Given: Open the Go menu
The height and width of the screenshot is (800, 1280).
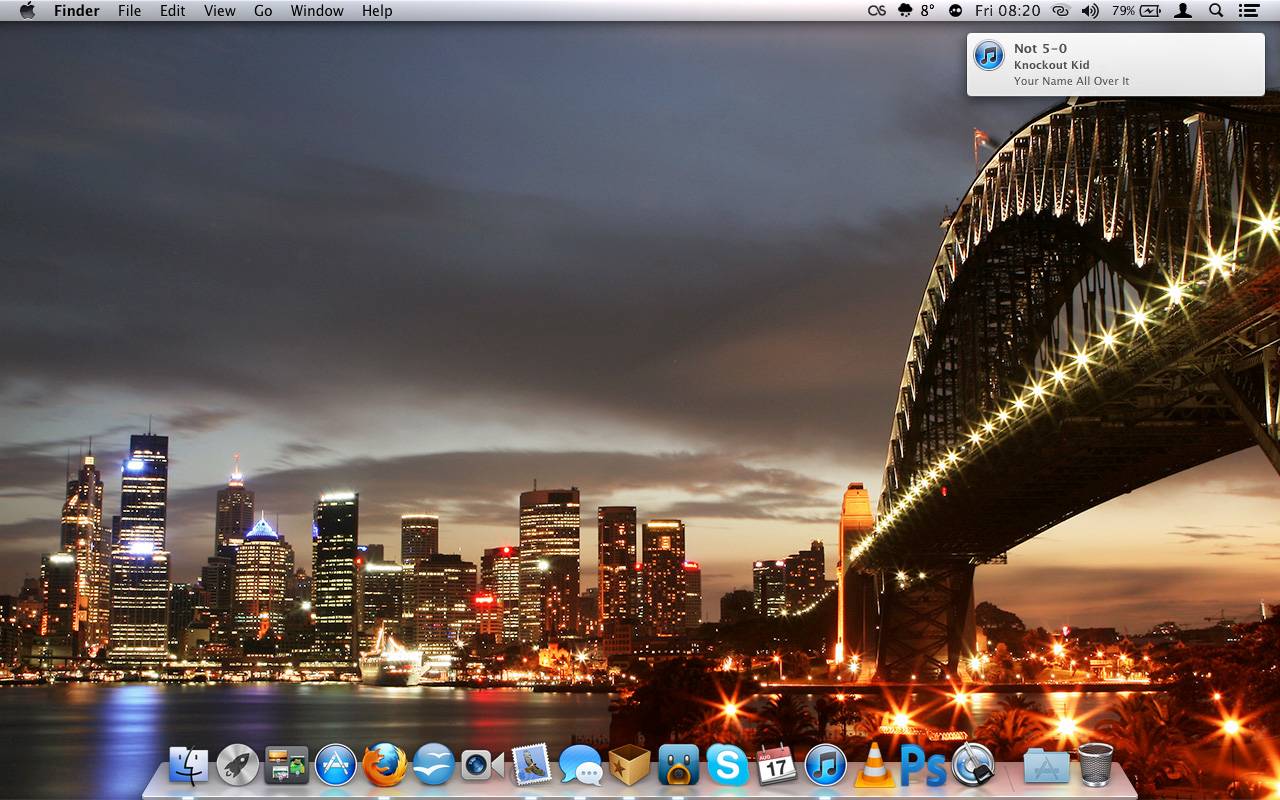Looking at the screenshot, I should (263, 11).
